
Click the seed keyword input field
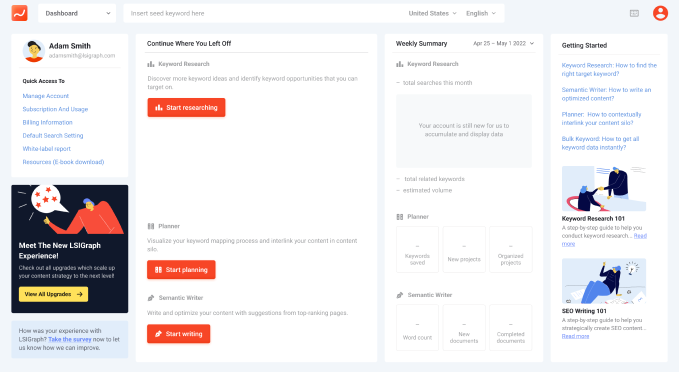pos(264,13)
